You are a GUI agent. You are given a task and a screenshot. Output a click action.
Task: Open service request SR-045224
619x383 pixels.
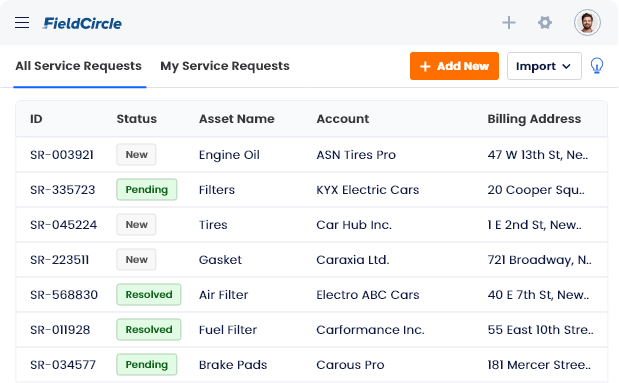63,225
